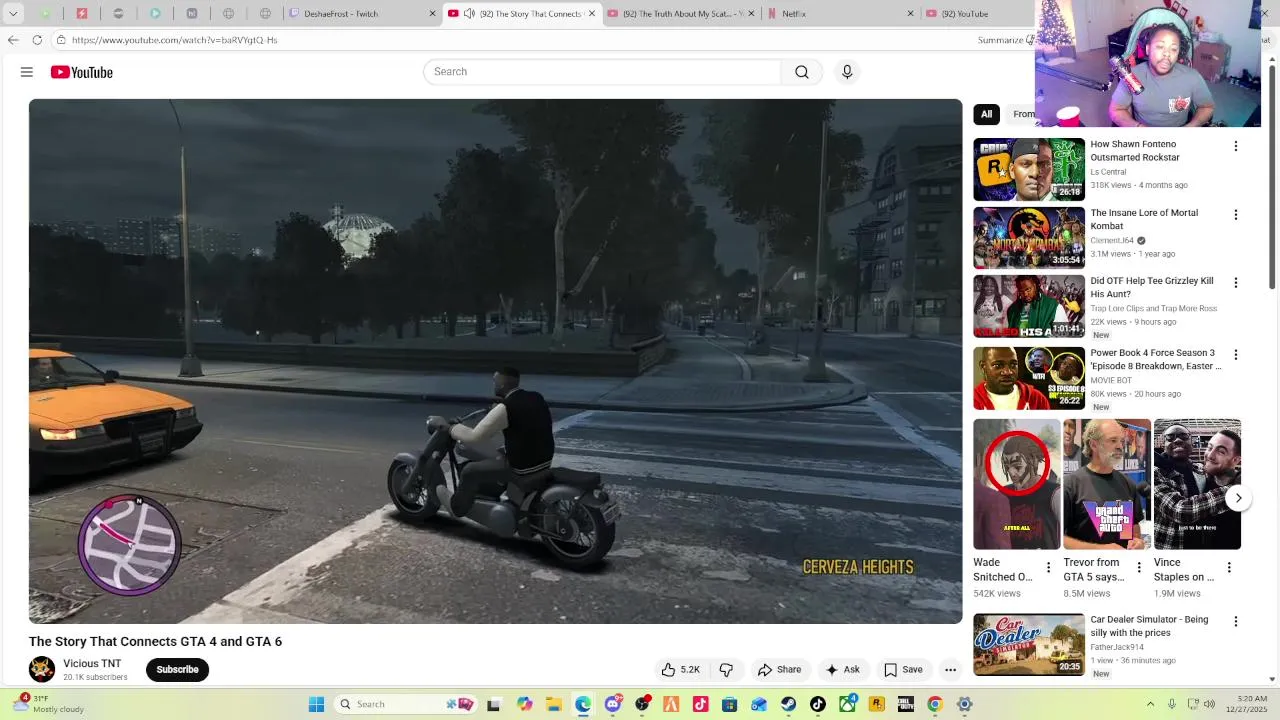Screen dimensions: 1280x720
Task: Open the YouTube hamburger guide menu
Action: point(27,72)
